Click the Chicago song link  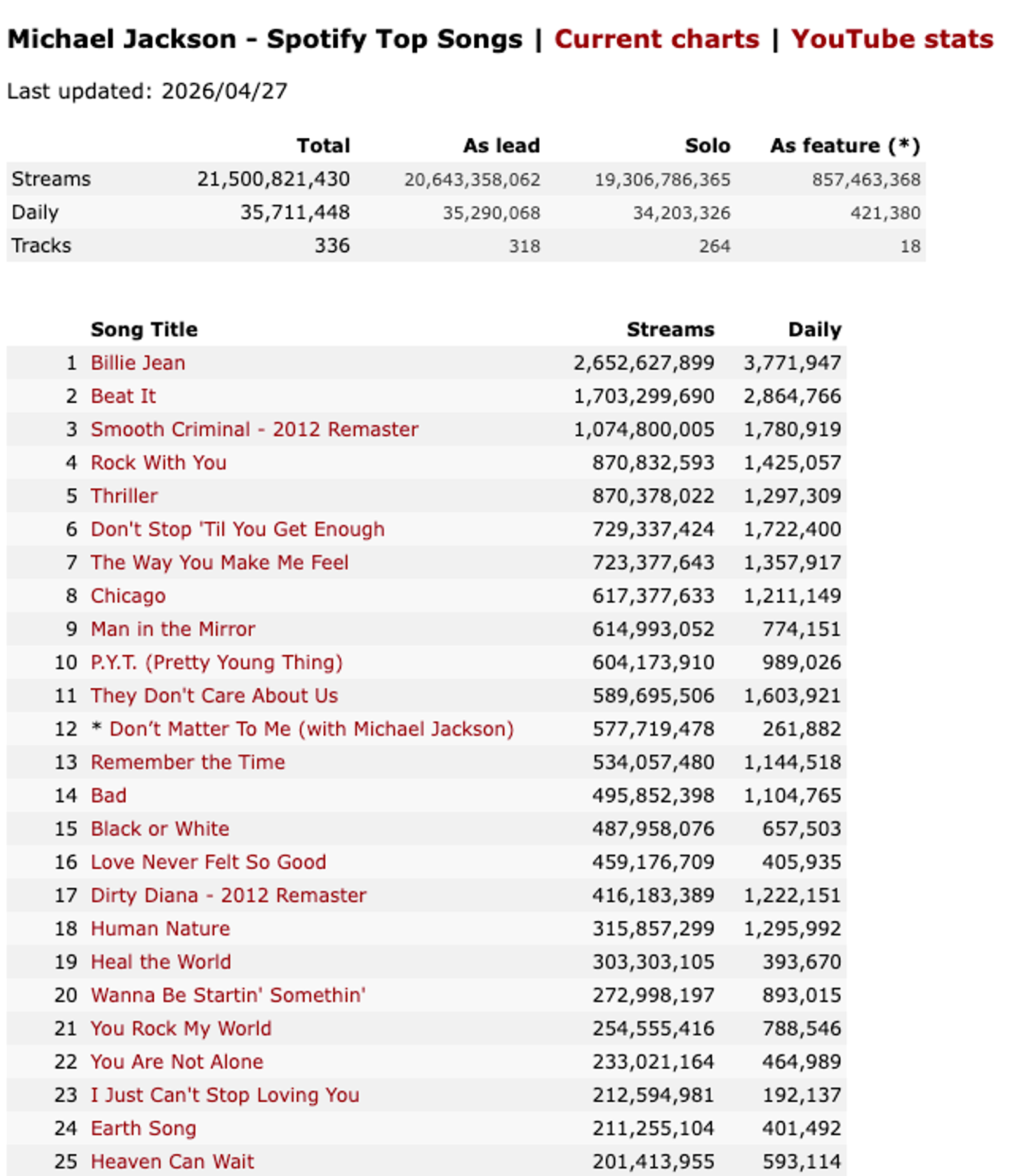click(128, 596)
